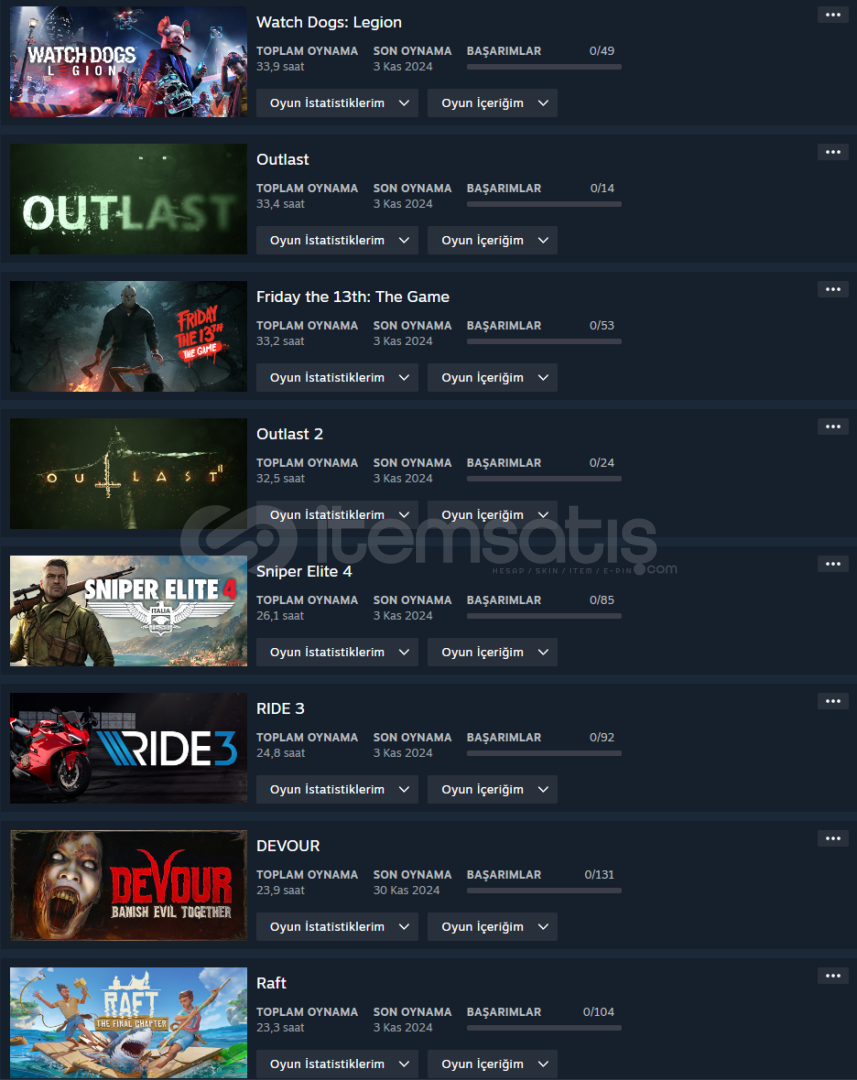Open the Sniper Elite 4 title link
This screenshot has height=1080, width=857.
coord(304,571)
